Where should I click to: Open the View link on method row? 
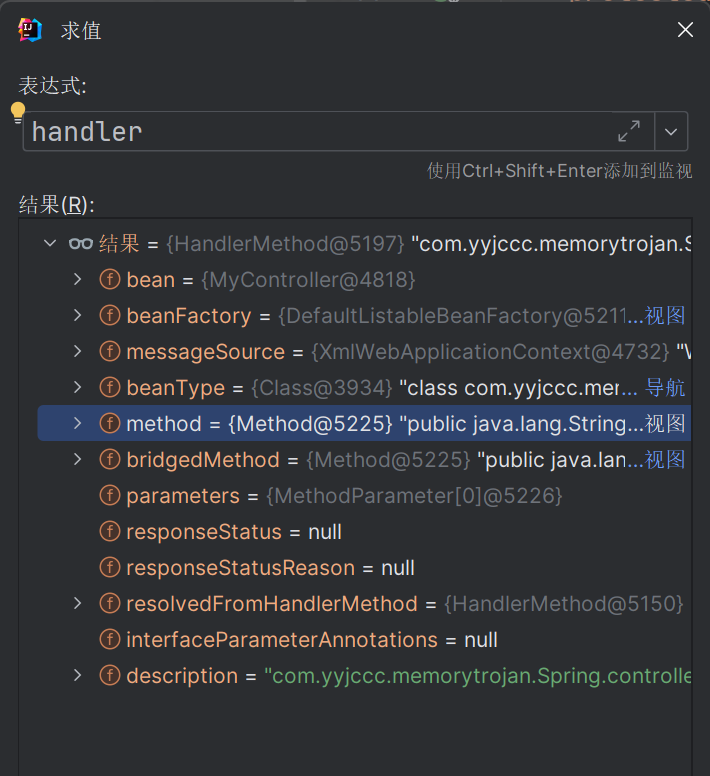coord(665,424)
